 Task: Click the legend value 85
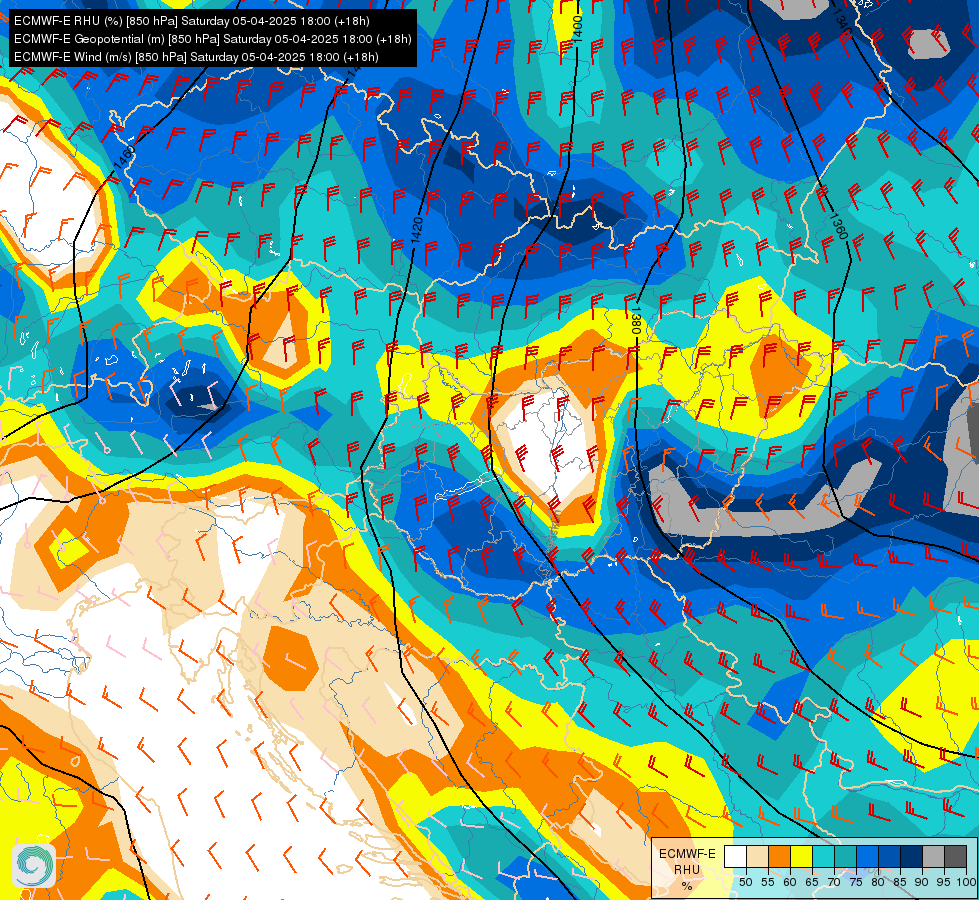(x=900, y=882)
